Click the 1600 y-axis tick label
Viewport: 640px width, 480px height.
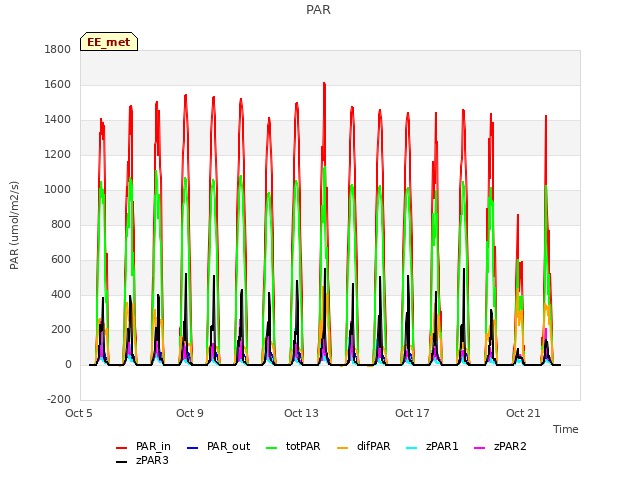(58, 84)
